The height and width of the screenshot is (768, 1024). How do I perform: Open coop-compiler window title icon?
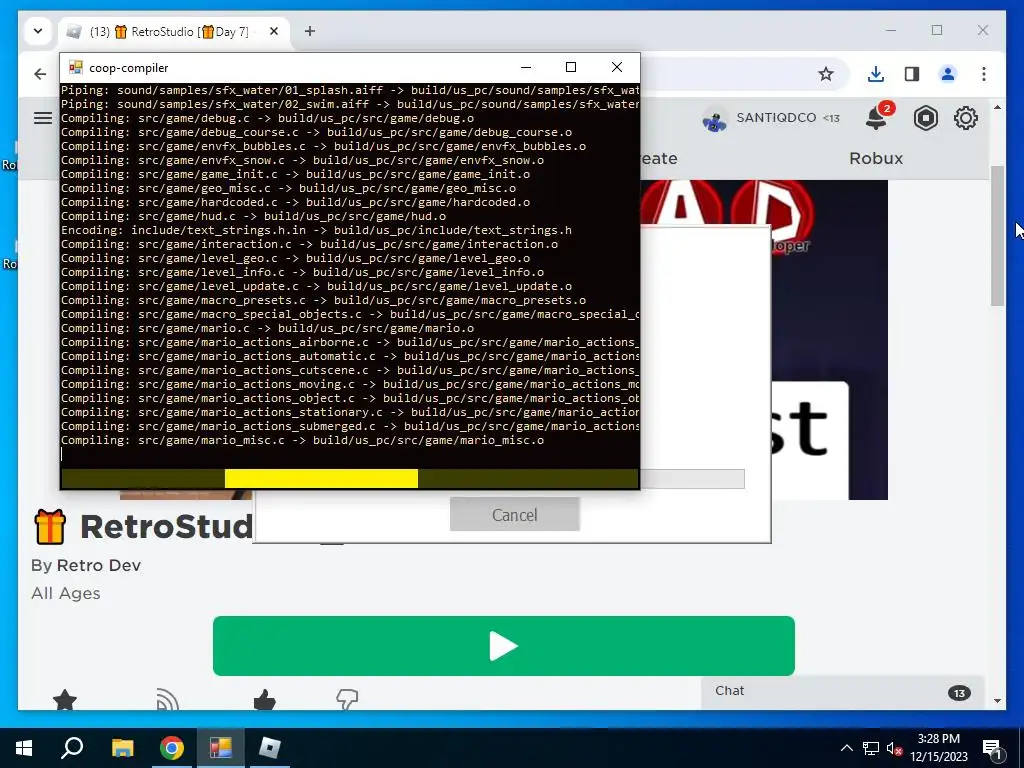pyautogui.click(x=76, y=67)
